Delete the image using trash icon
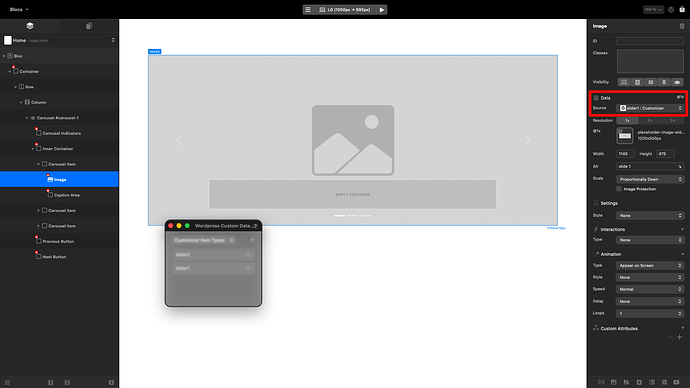The height and width of the screenshot is (388, 690). click(x=682, y=26)
